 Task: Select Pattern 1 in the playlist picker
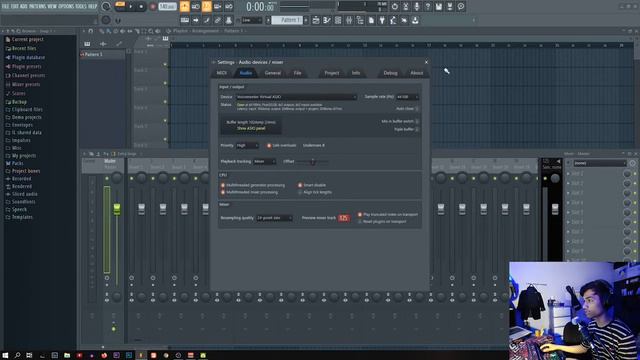[102, 54]
